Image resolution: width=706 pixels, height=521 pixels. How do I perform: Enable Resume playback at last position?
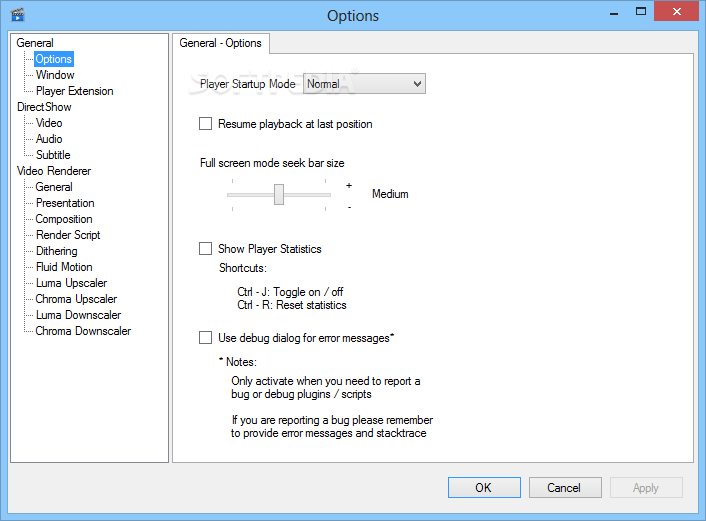(x=205, y=124)
